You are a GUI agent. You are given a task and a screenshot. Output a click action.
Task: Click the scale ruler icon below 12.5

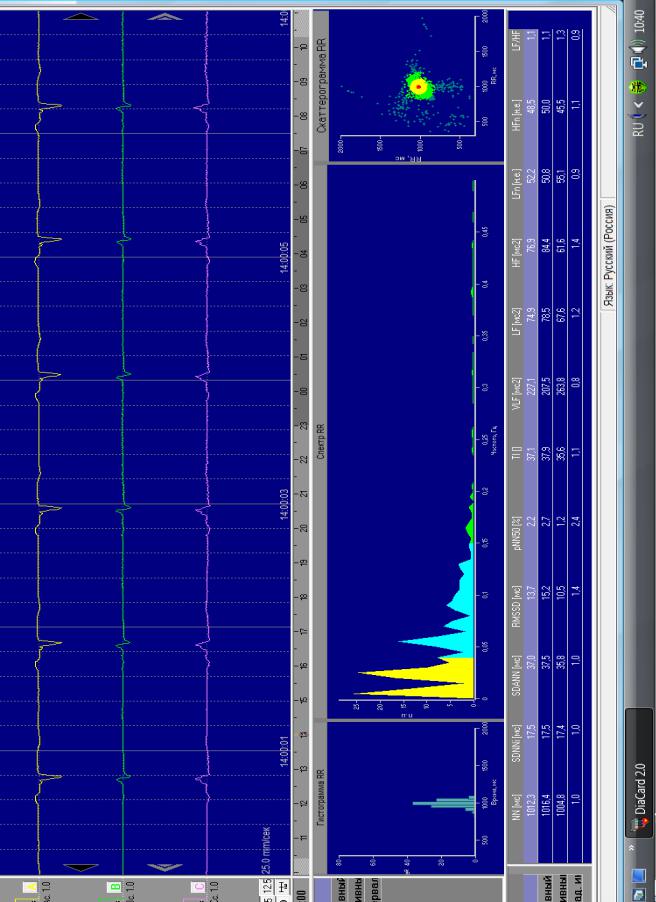tap(283, 886)
